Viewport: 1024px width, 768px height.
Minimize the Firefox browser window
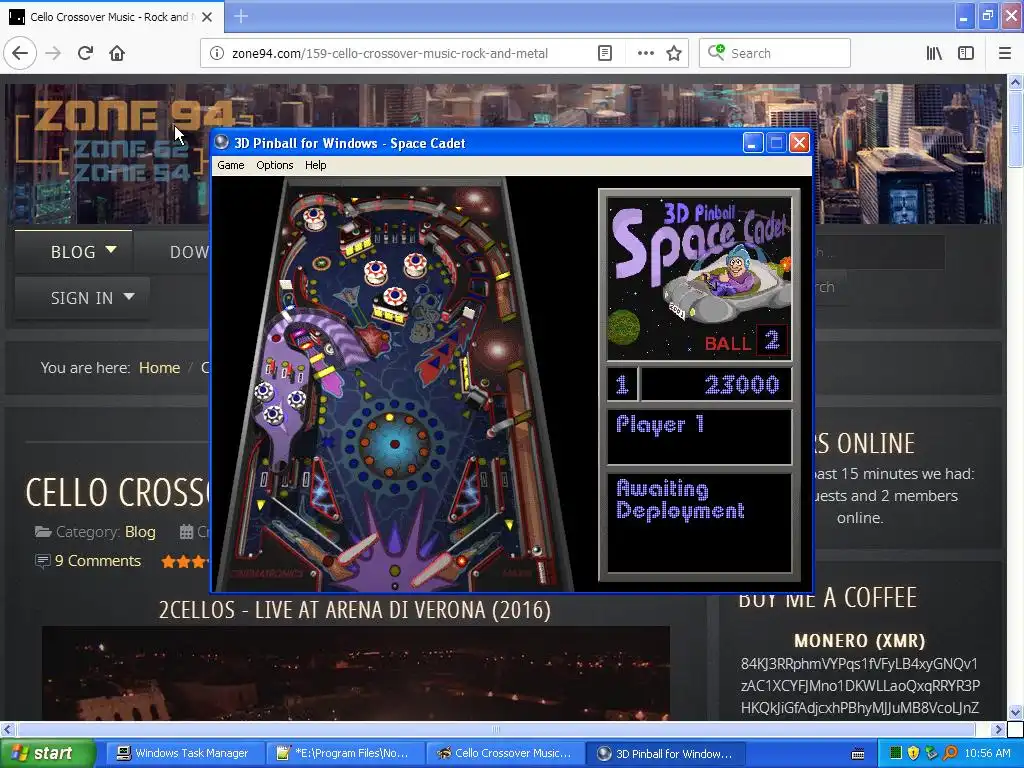tap(964, 16)
